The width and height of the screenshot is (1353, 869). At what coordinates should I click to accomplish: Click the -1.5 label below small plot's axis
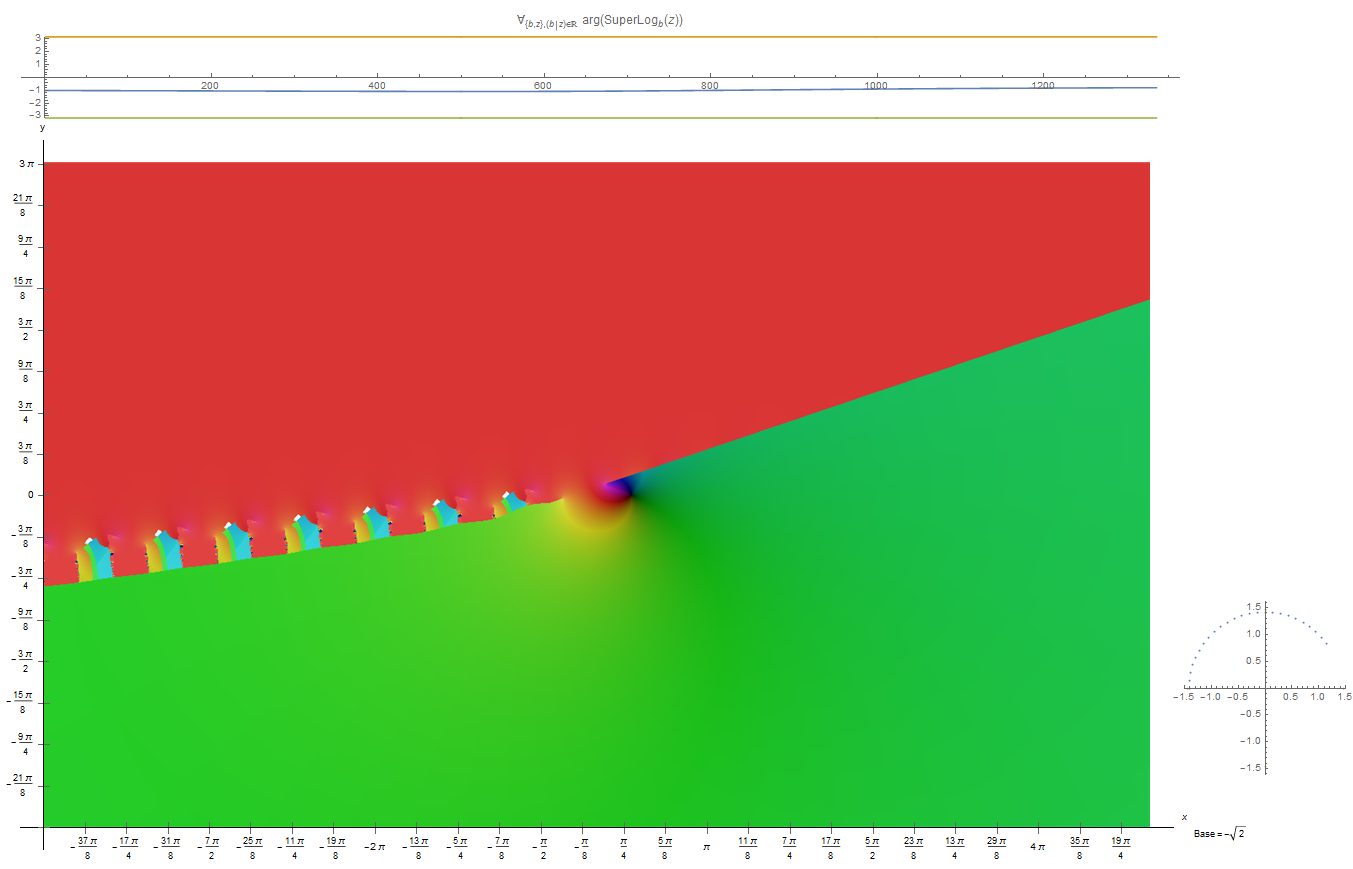(1251, 768)
